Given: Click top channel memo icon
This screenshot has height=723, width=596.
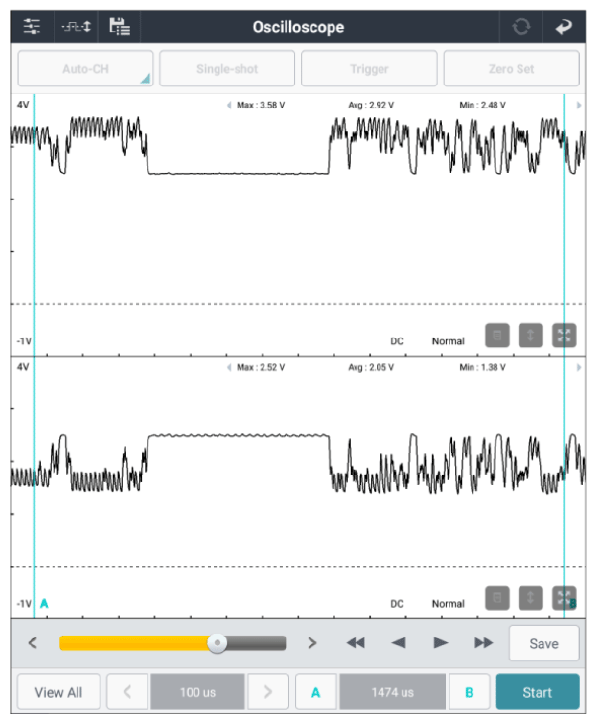Looking at the screenshot, I should tap(497, 335).
